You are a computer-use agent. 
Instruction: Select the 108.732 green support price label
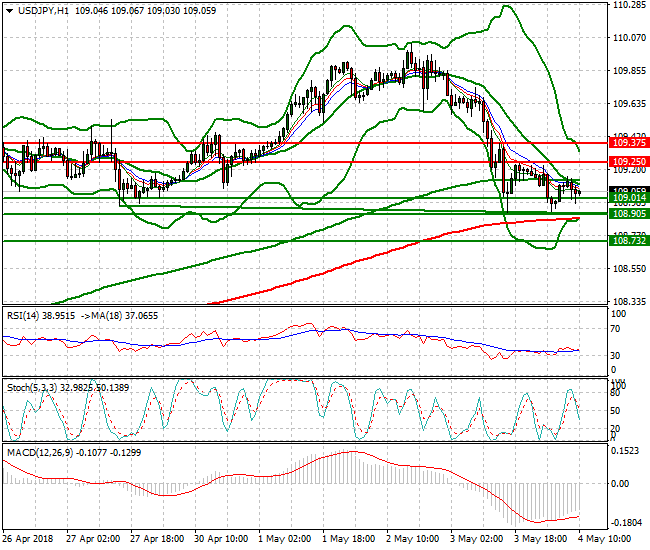tap(629, 240)
